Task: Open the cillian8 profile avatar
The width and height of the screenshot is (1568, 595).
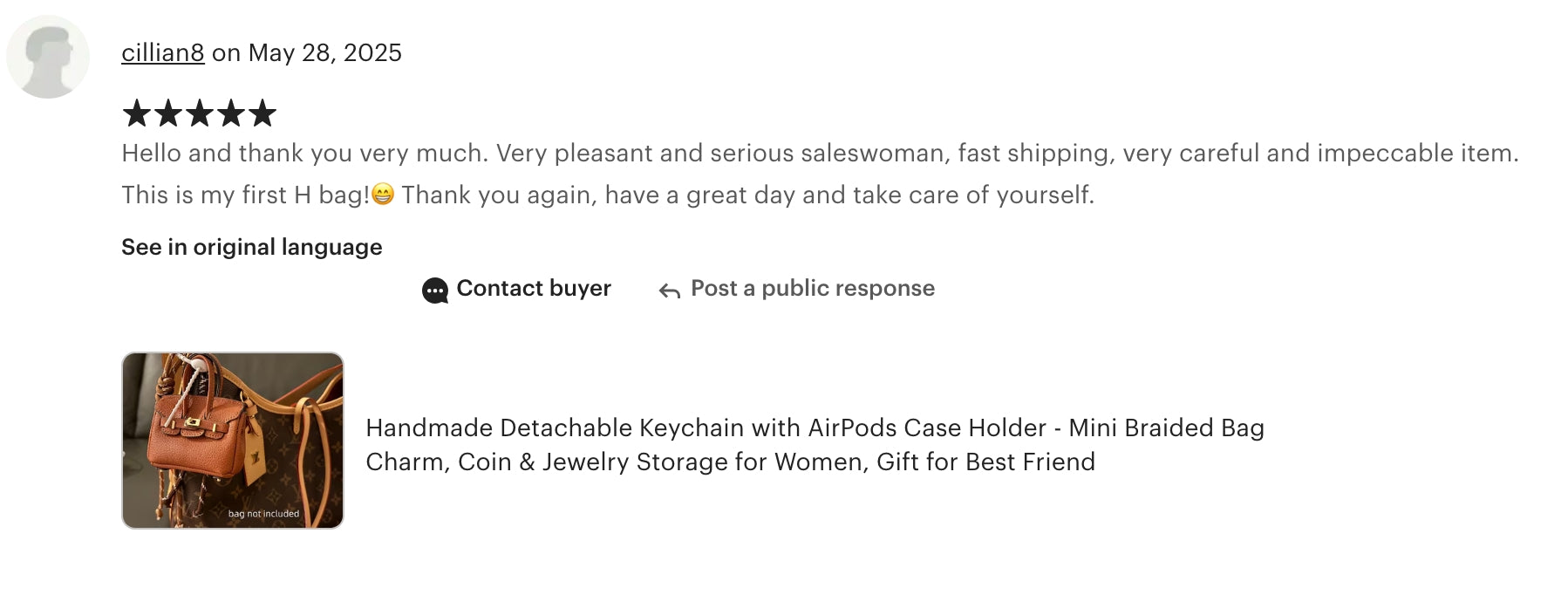Action: (48, 57)
